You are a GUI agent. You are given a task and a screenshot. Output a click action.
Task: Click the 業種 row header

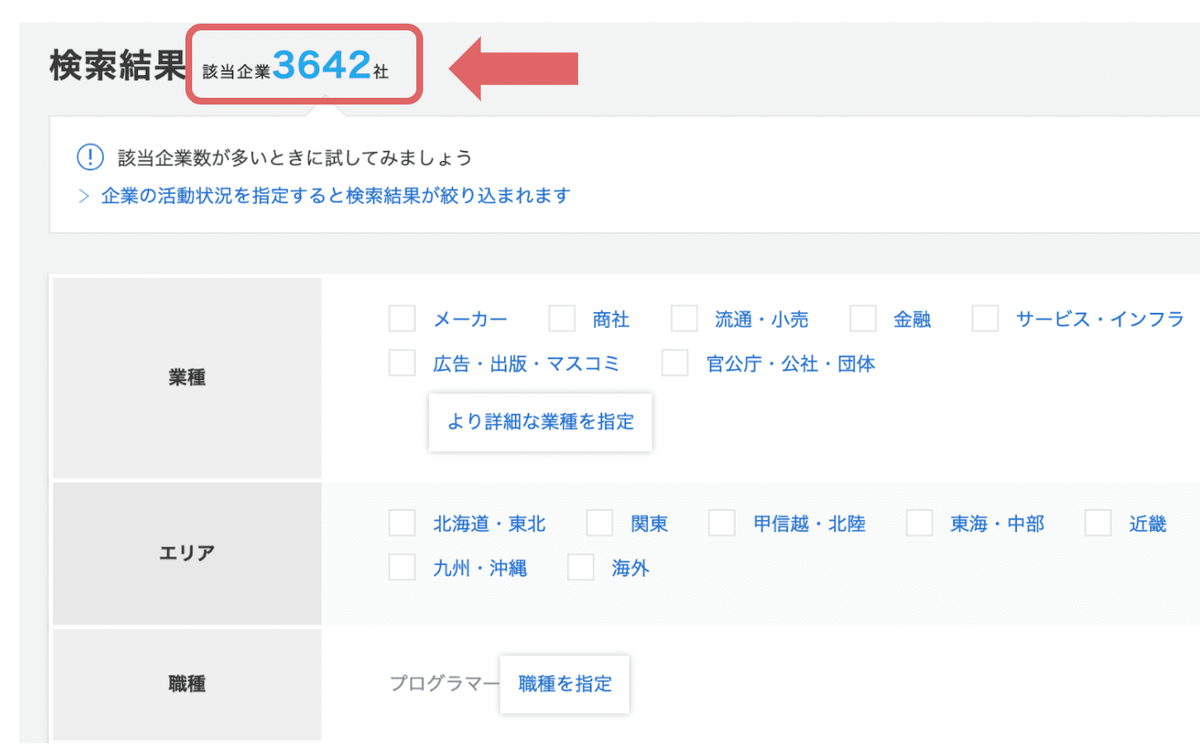187,378
